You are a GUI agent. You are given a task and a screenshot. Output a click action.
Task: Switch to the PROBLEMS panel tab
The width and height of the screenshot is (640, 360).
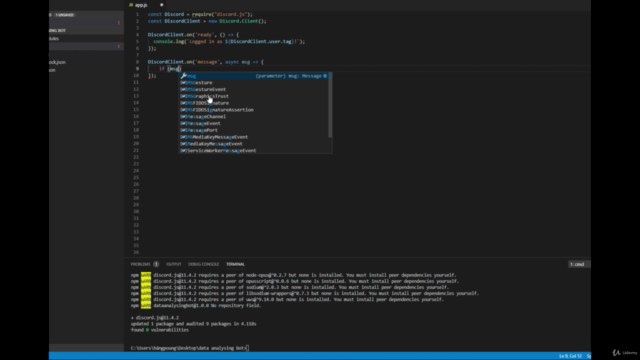[x=140, y=264]
